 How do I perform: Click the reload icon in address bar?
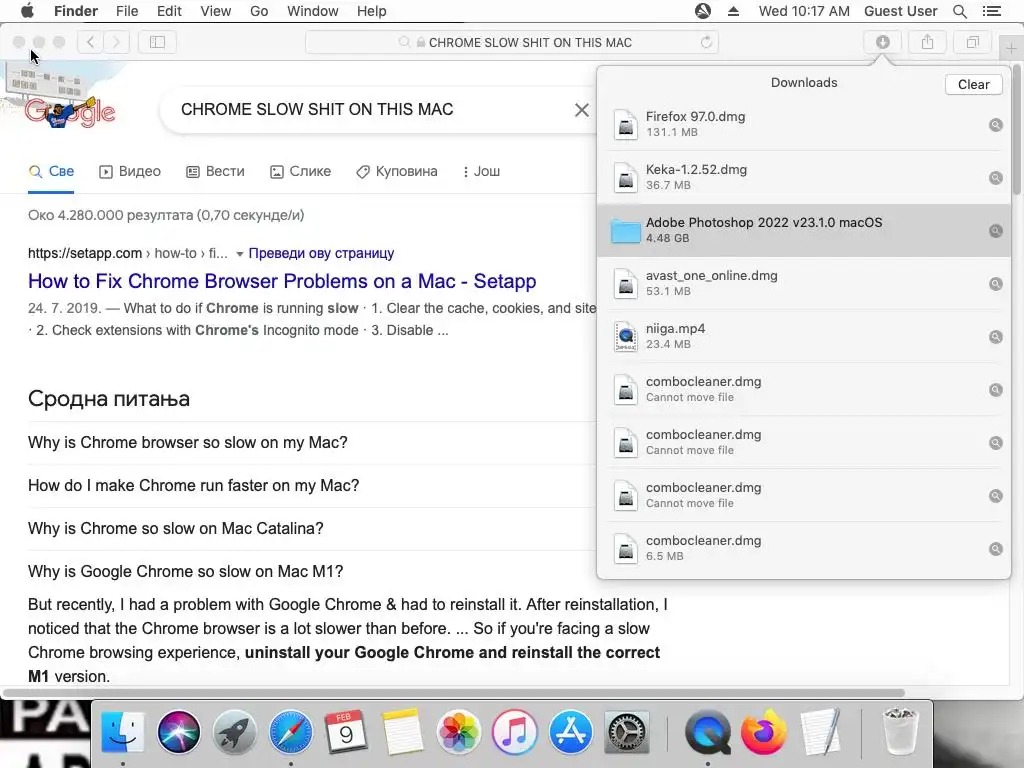tap(706, 42)
